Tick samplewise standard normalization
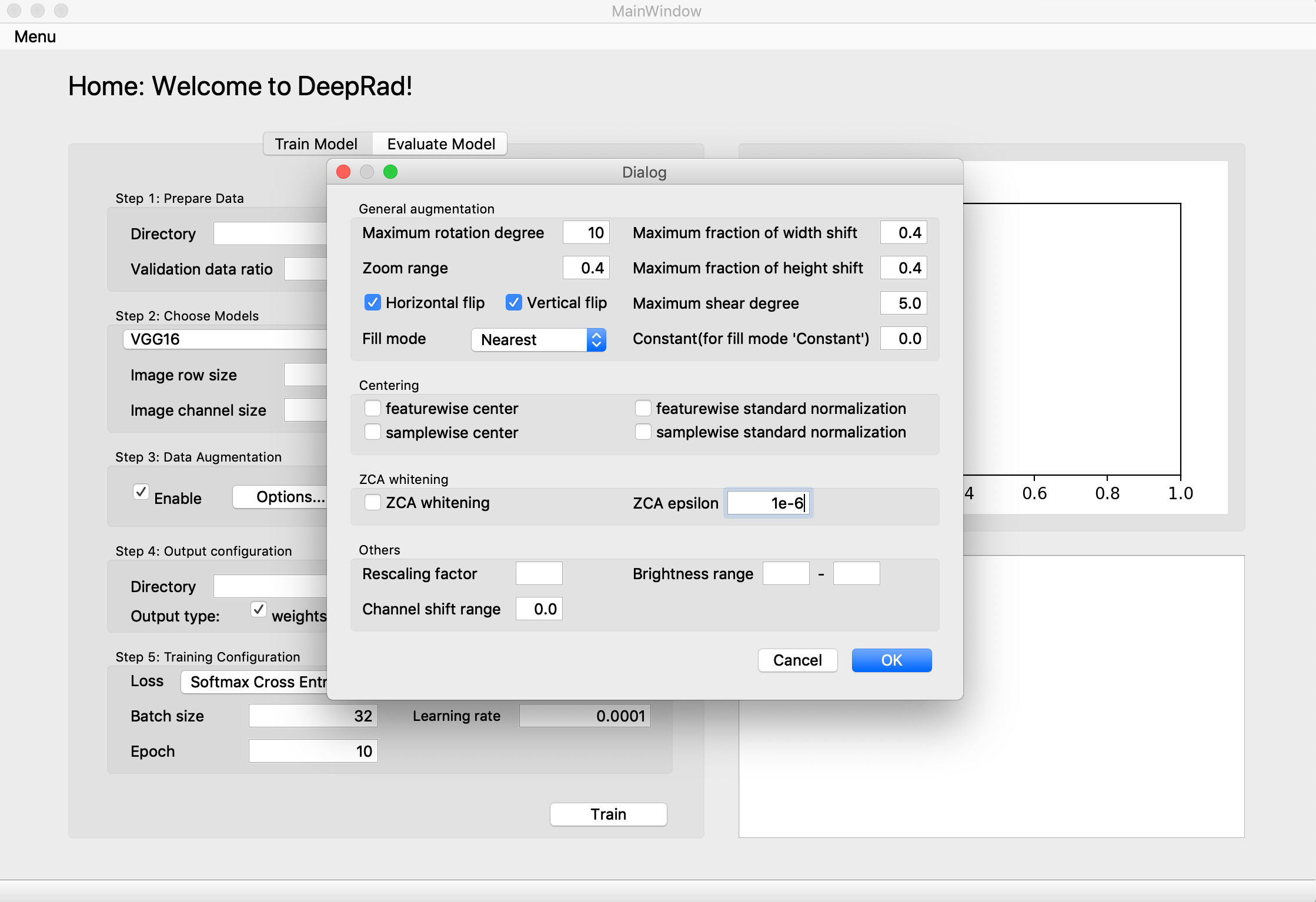The height and width of the screenshot is (902, 1316). (643, 432)
